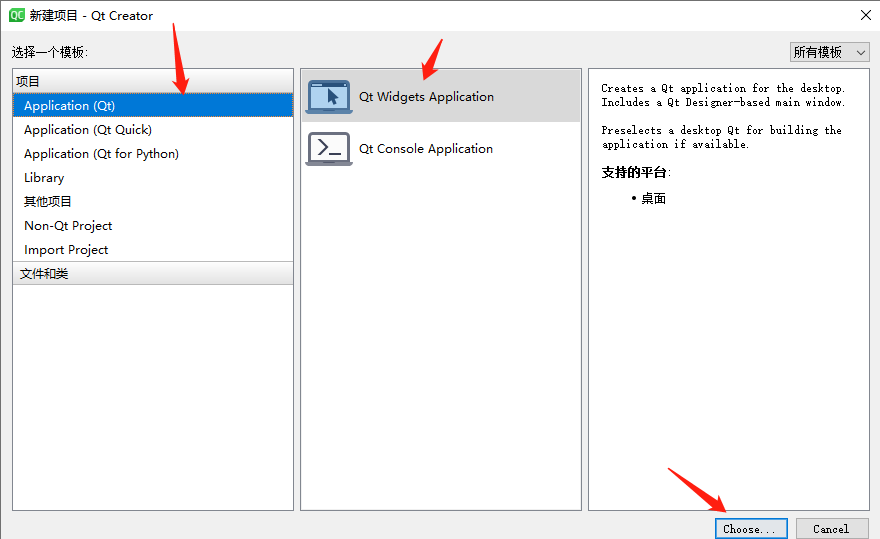Image resolution: width=880 pixels, height=539 pixels.
Task: Select the Library category
Action: tap(153, 178)
